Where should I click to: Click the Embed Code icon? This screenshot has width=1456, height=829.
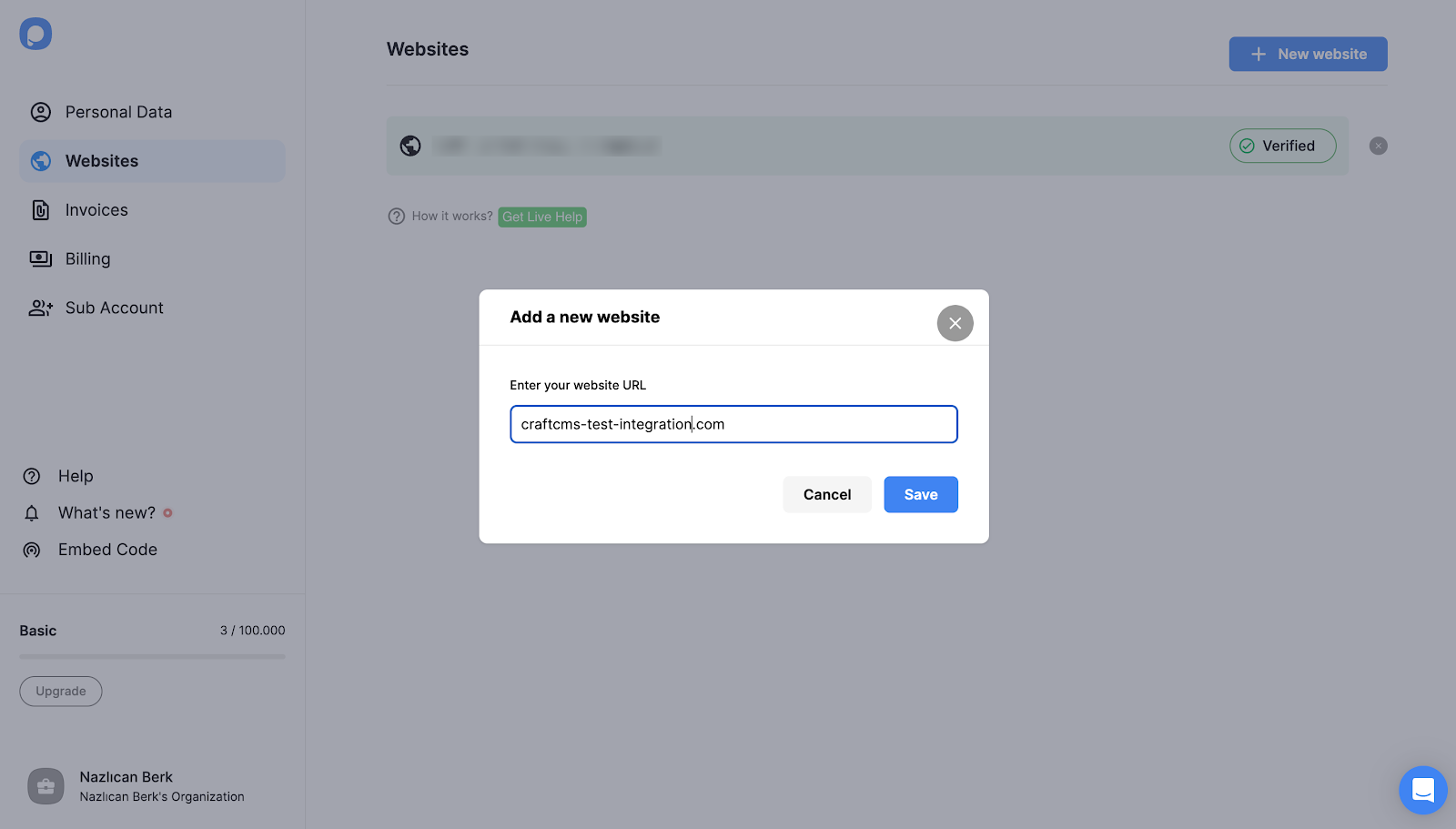pos(32,550)
